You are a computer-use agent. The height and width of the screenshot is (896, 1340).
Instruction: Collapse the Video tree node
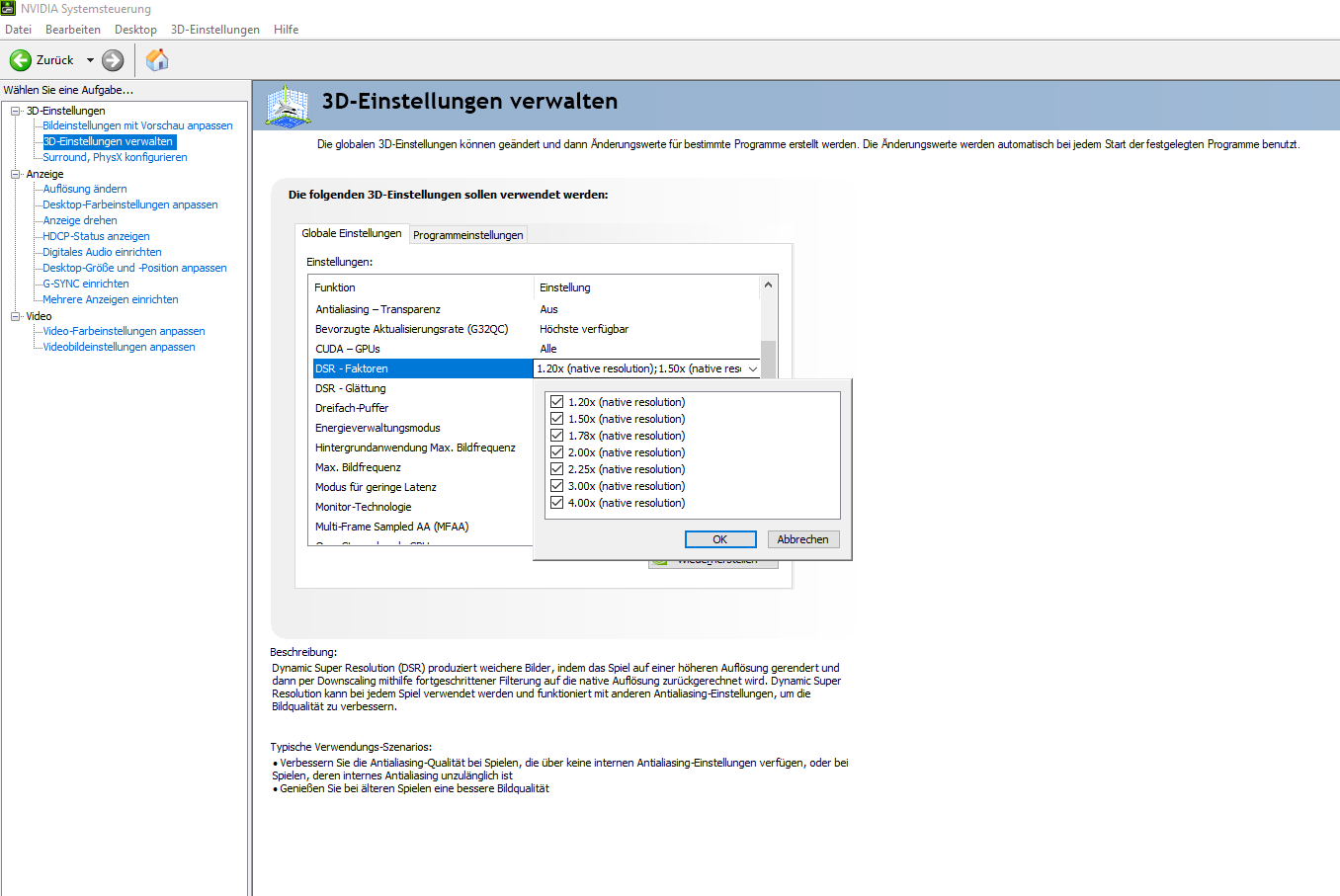[15, 316]
